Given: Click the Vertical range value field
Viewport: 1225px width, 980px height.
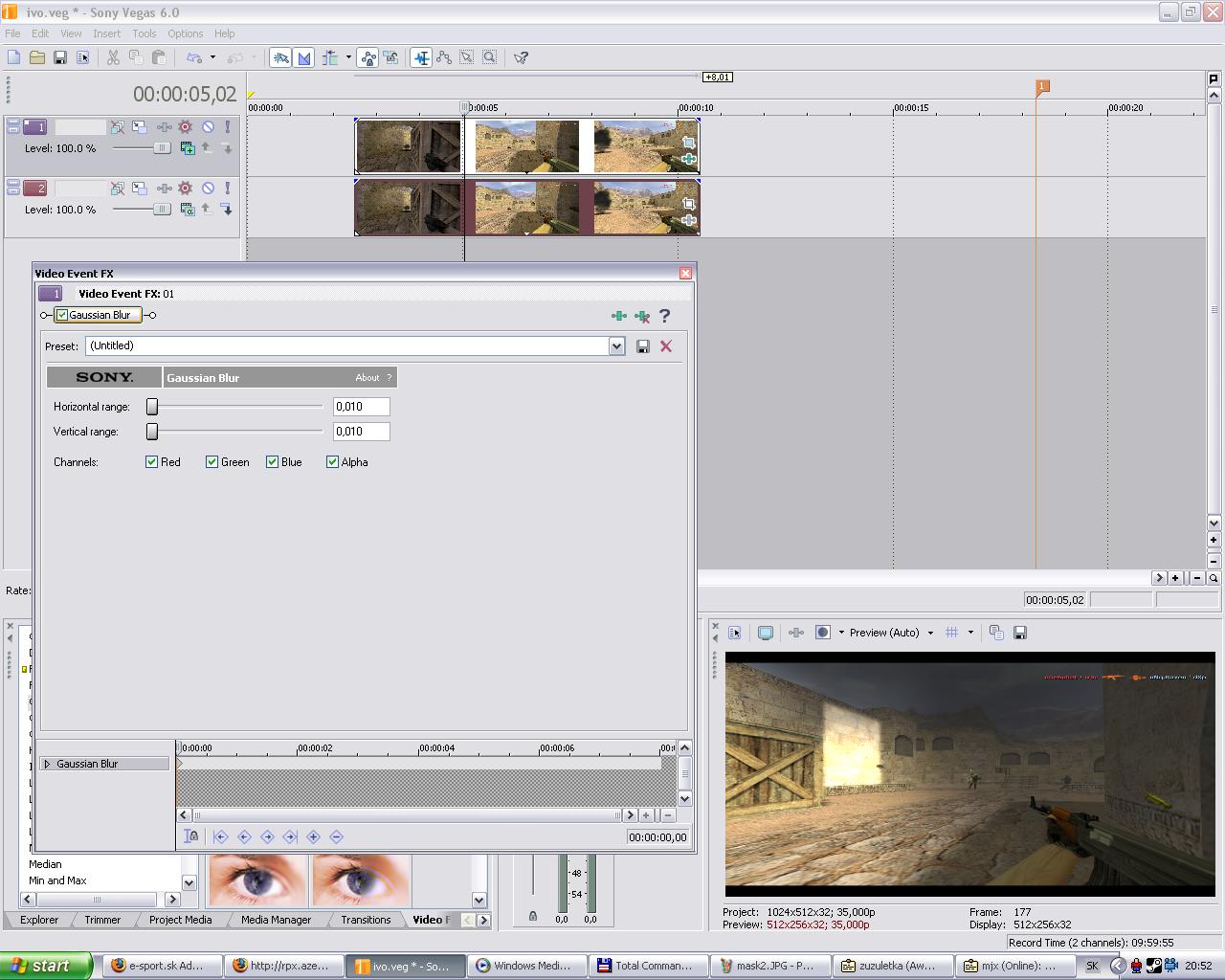Looking at the screenshot, I should (361, 432).
